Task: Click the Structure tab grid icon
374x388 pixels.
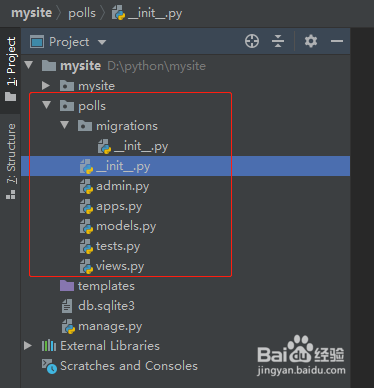Action: tap(11, 194)
